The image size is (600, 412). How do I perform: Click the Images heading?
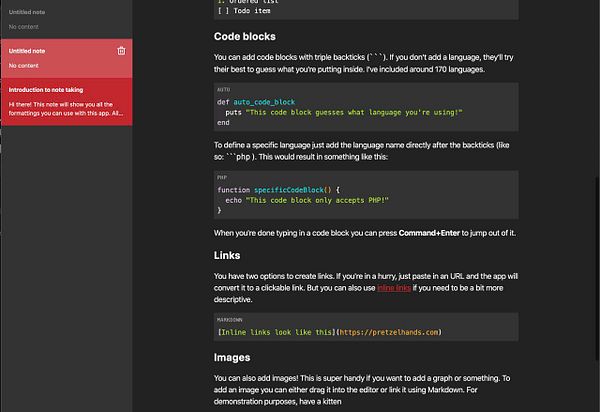pos(232,358)
